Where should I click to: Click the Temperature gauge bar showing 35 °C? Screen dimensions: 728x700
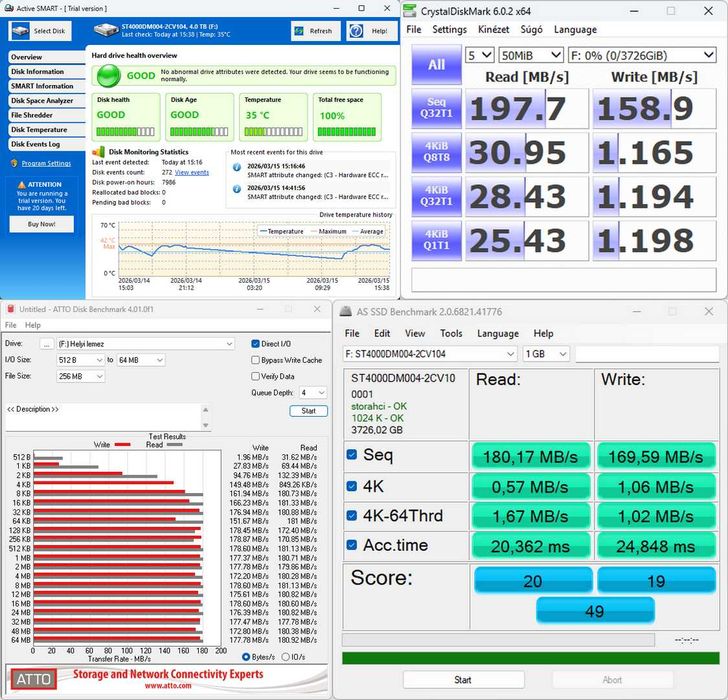click(x=273, y=132)
